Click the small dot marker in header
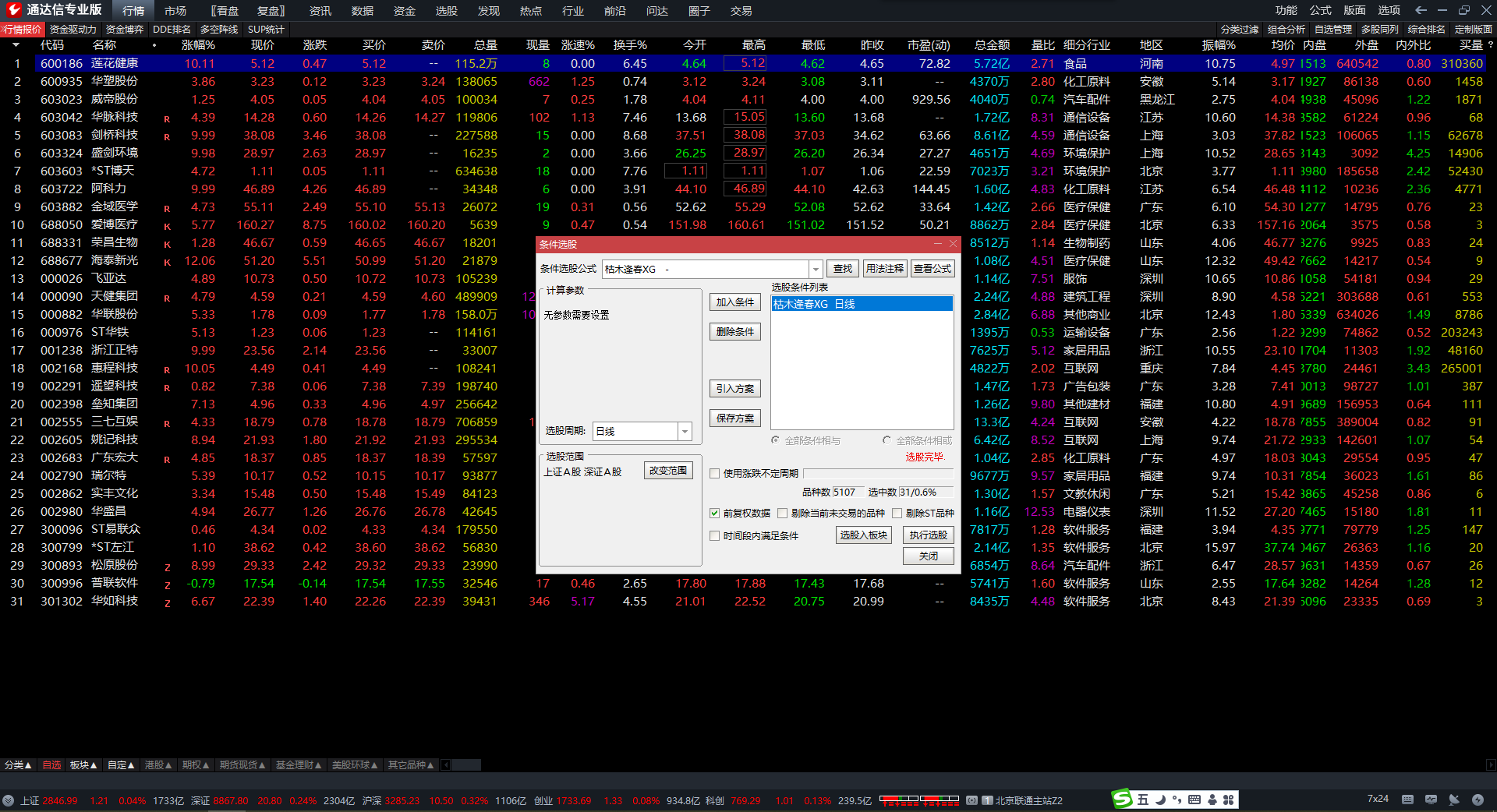The height and width of the screenshot is (812, 1497). pos(154,45)
